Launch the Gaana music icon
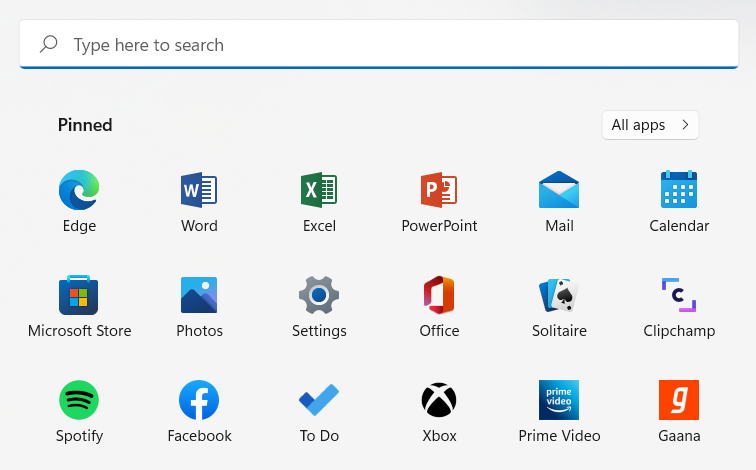 [679, 400]
